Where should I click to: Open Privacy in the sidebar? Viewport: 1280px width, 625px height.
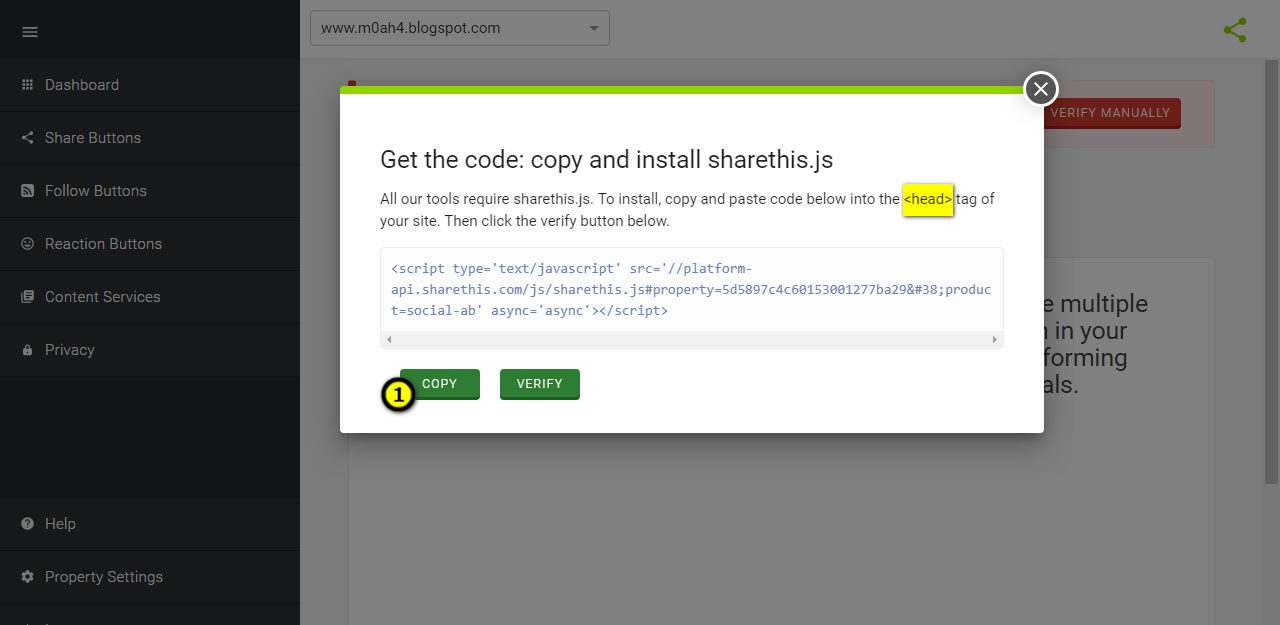click(x=150, y=350)
